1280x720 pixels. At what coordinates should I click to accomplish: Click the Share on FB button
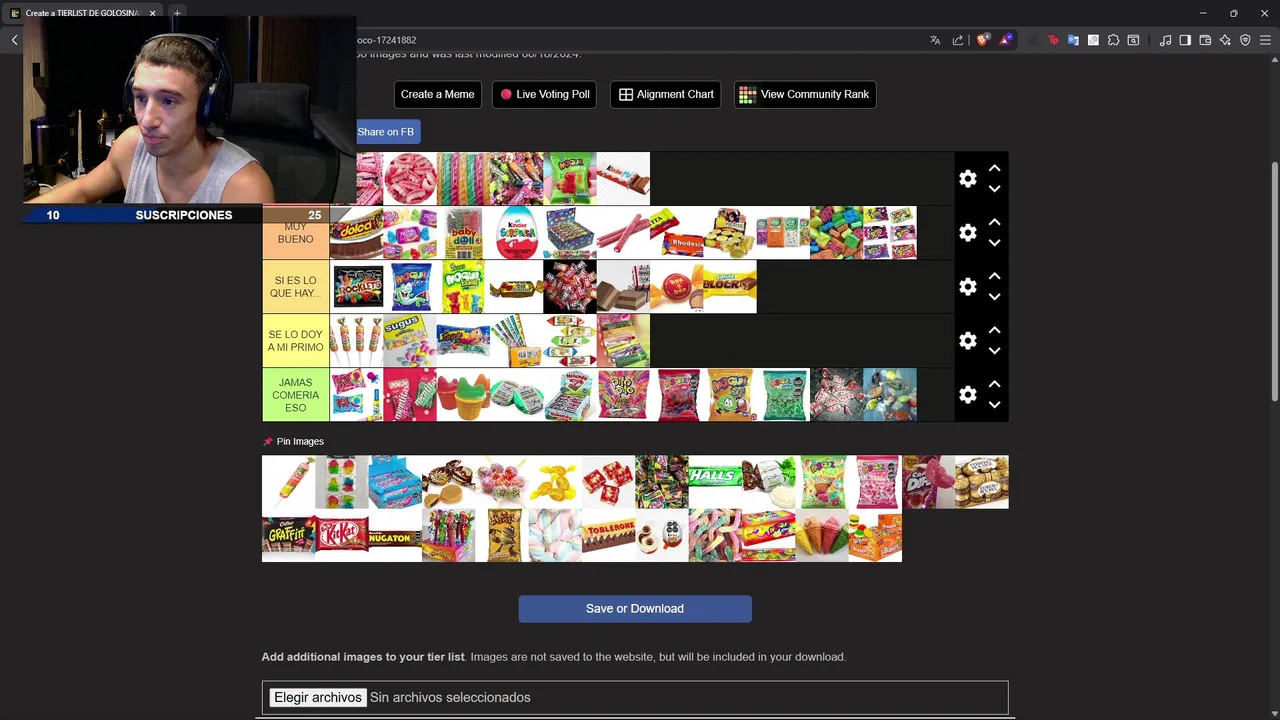tap(388, 132)
